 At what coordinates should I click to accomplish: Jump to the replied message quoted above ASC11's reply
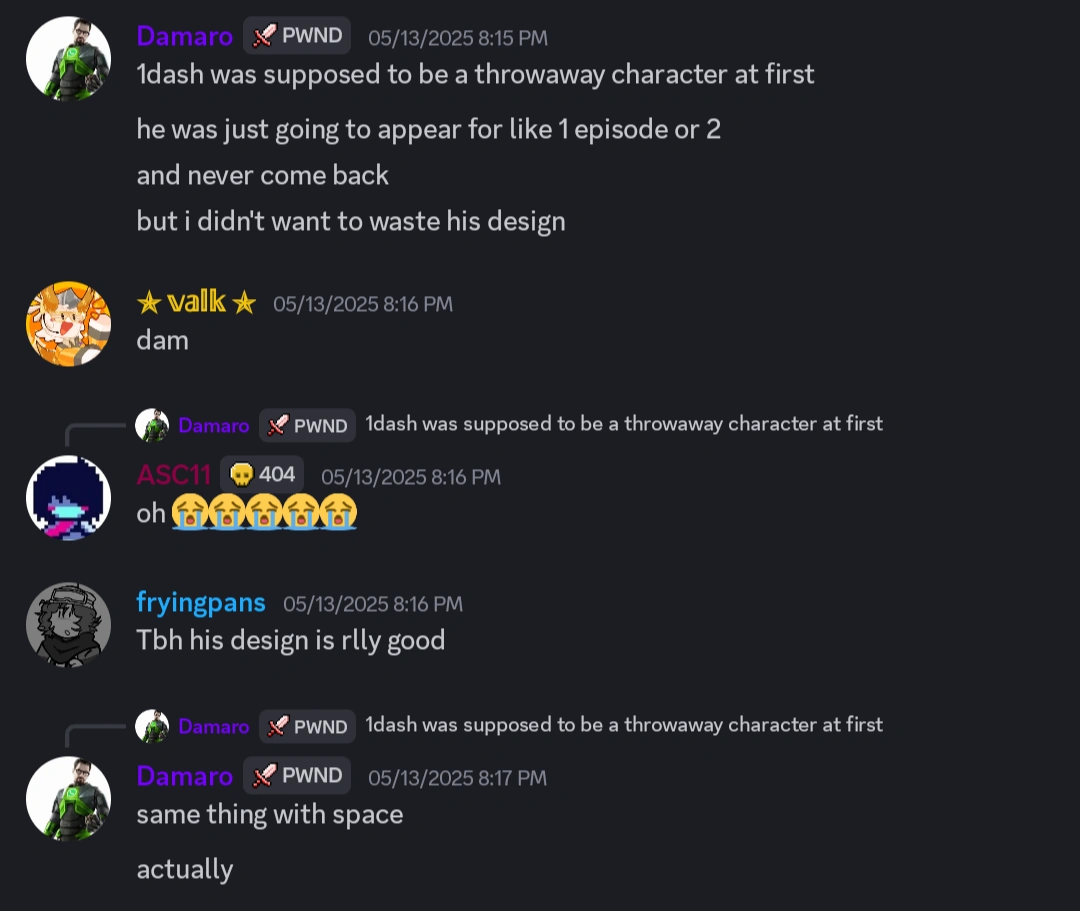pos(623,424)
